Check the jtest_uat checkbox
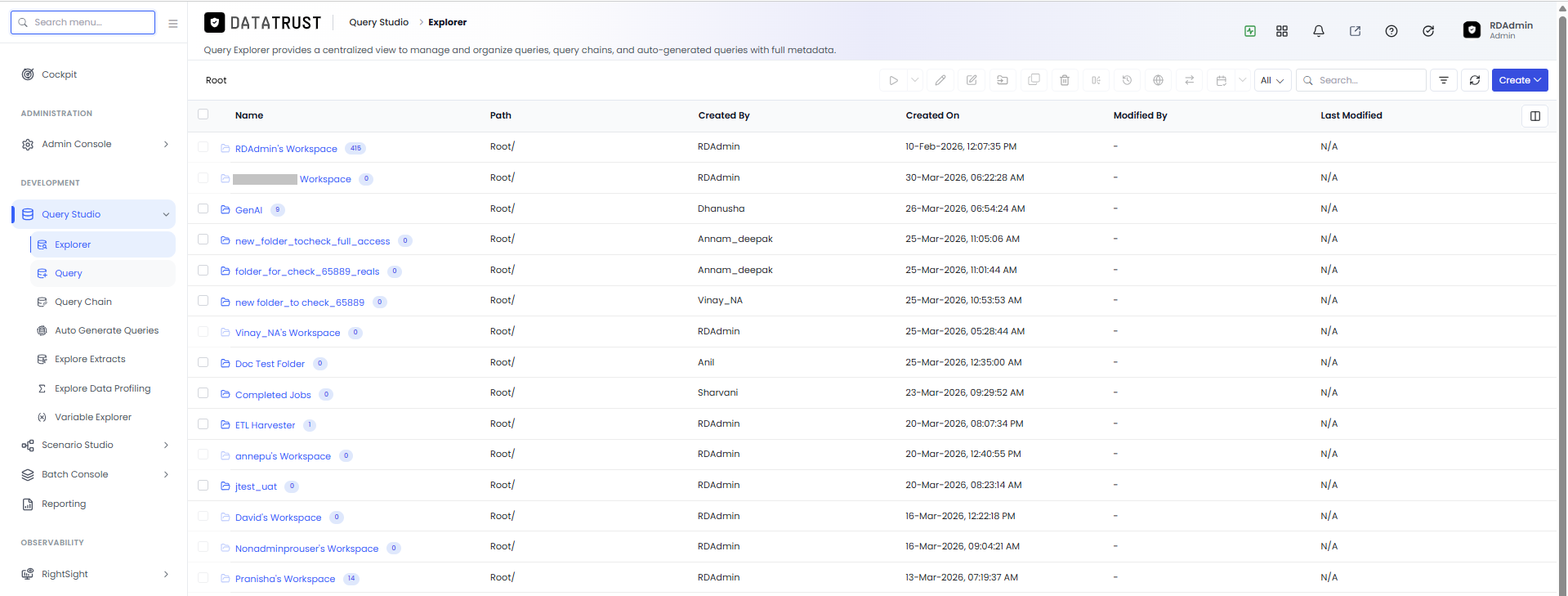The height and width of the screenshot is (596, 1568). pyautogui.click(x=203, y=486)
